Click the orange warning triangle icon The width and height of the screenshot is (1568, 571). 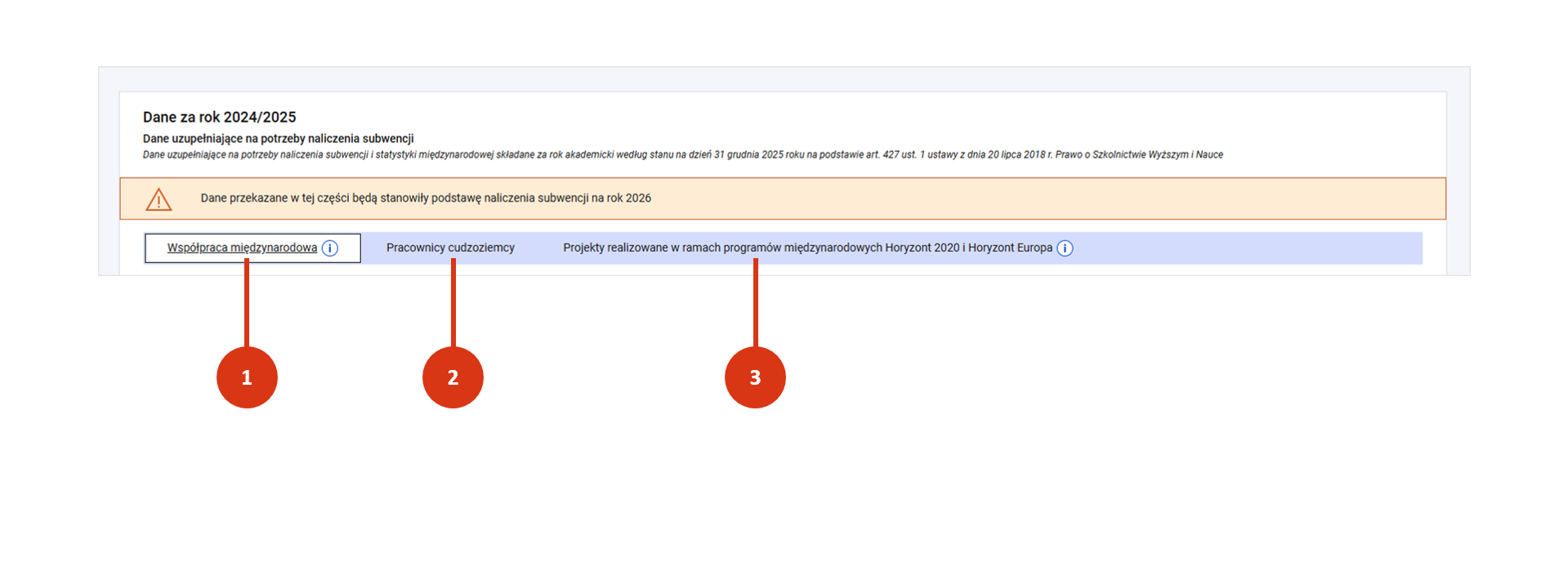(159, 199)
